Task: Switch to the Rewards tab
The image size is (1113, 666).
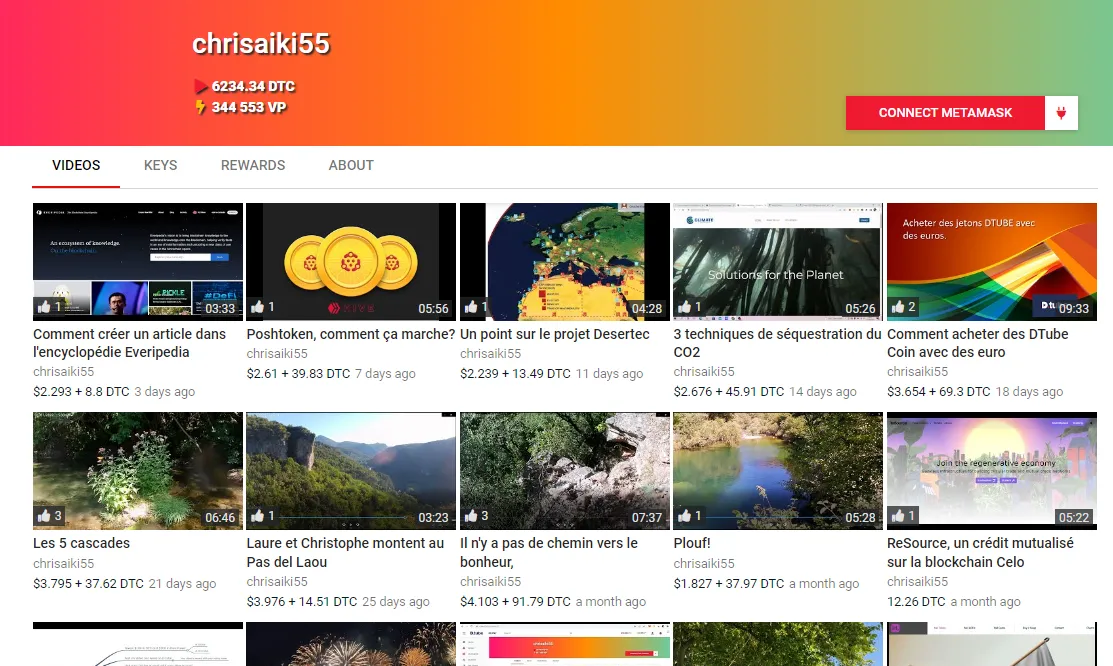Action: click(253, 165)
